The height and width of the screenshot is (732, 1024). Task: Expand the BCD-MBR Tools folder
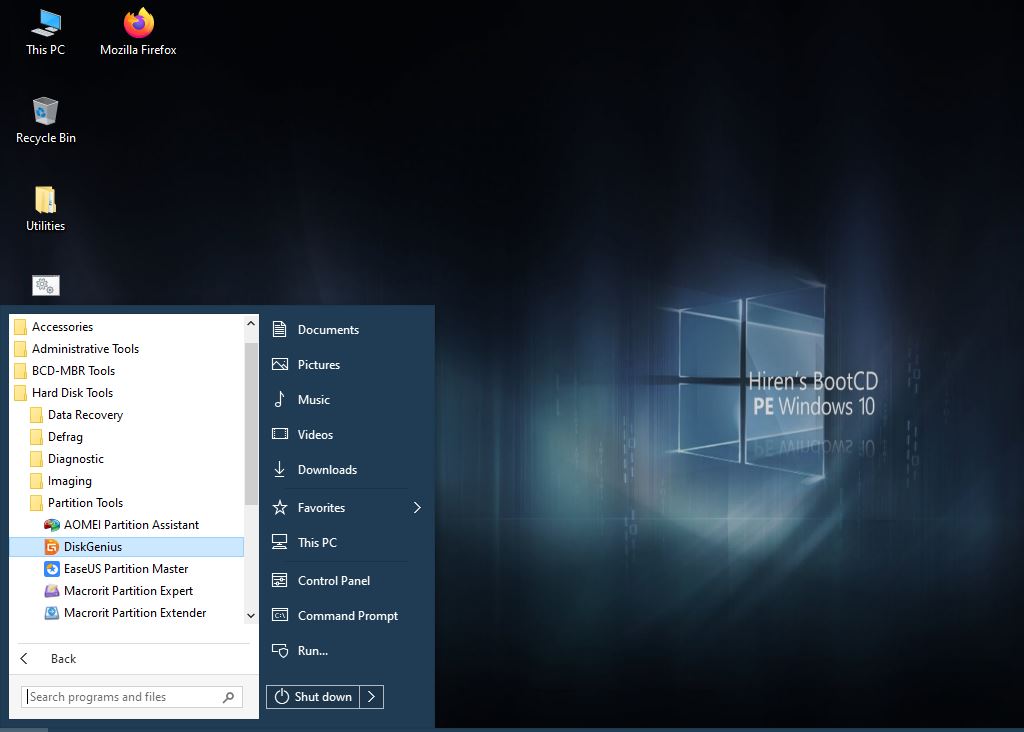(73, 371)
